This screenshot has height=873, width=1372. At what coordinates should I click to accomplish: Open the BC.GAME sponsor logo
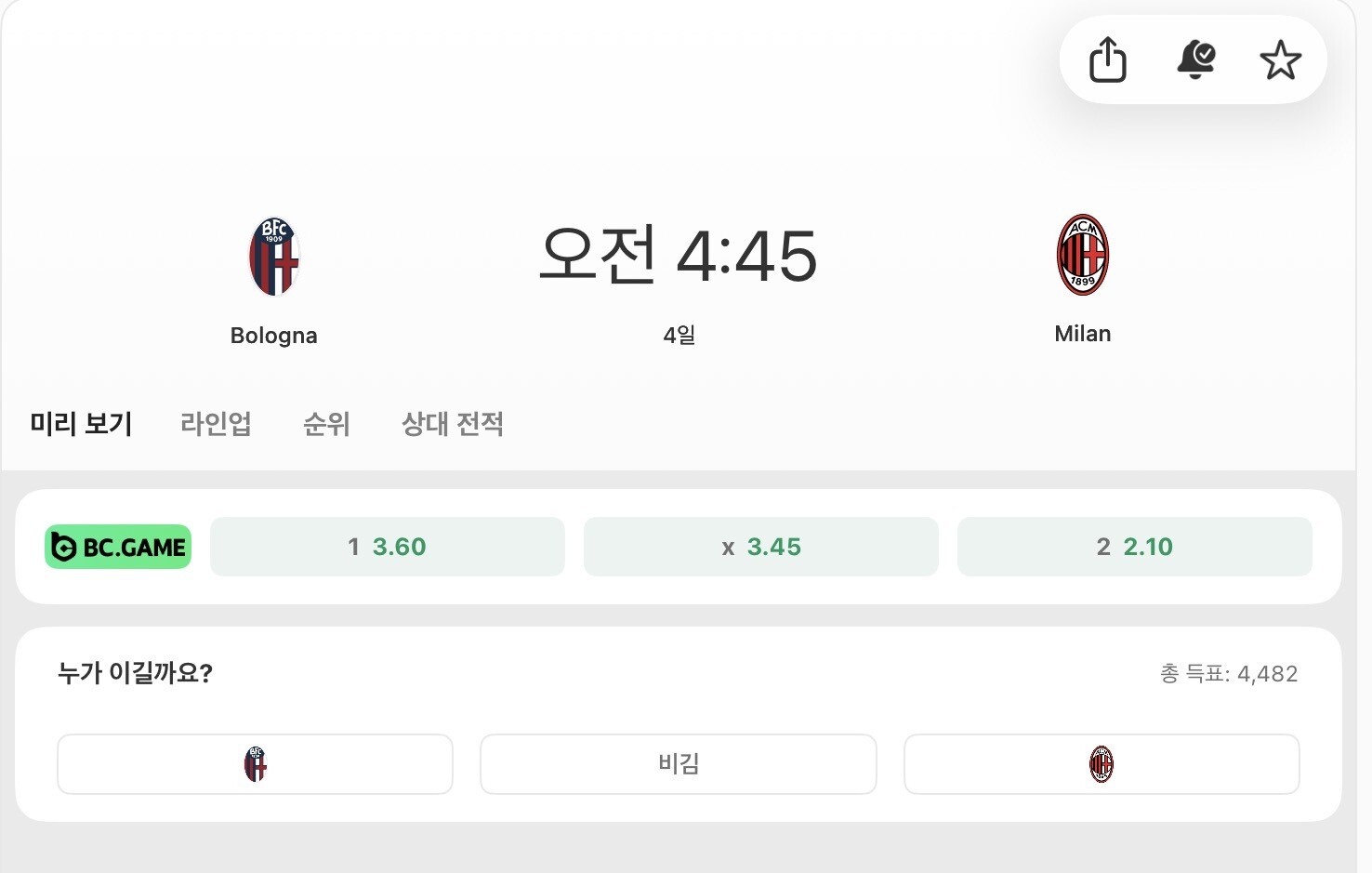tap(118, 547)
